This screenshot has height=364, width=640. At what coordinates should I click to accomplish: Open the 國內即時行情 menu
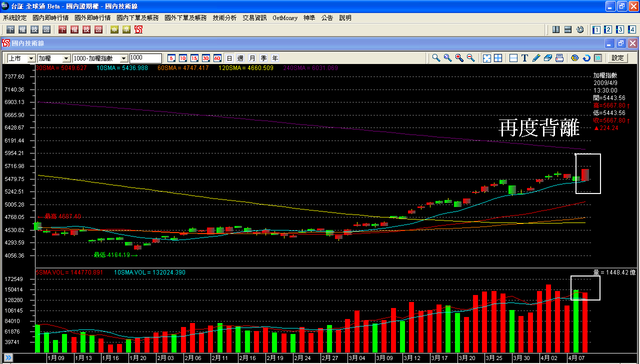point(51,18)
